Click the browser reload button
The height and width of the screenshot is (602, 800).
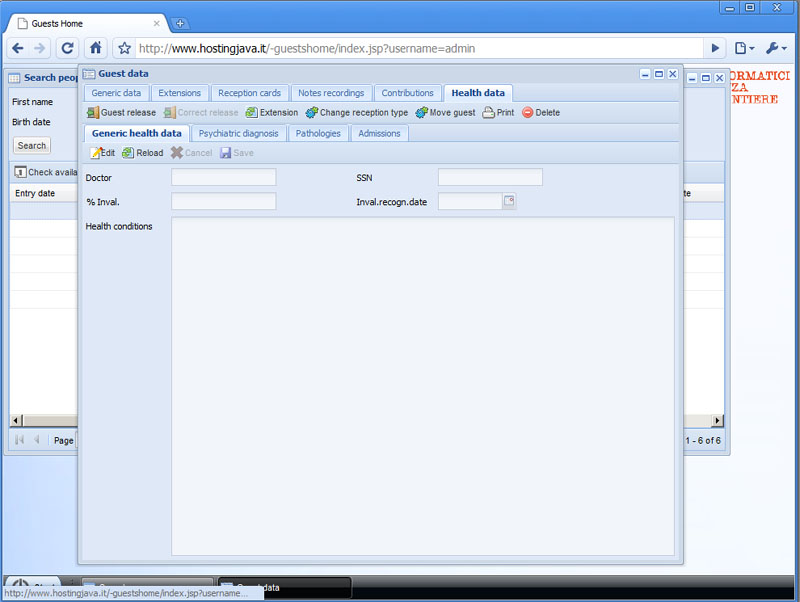(67, 48)
